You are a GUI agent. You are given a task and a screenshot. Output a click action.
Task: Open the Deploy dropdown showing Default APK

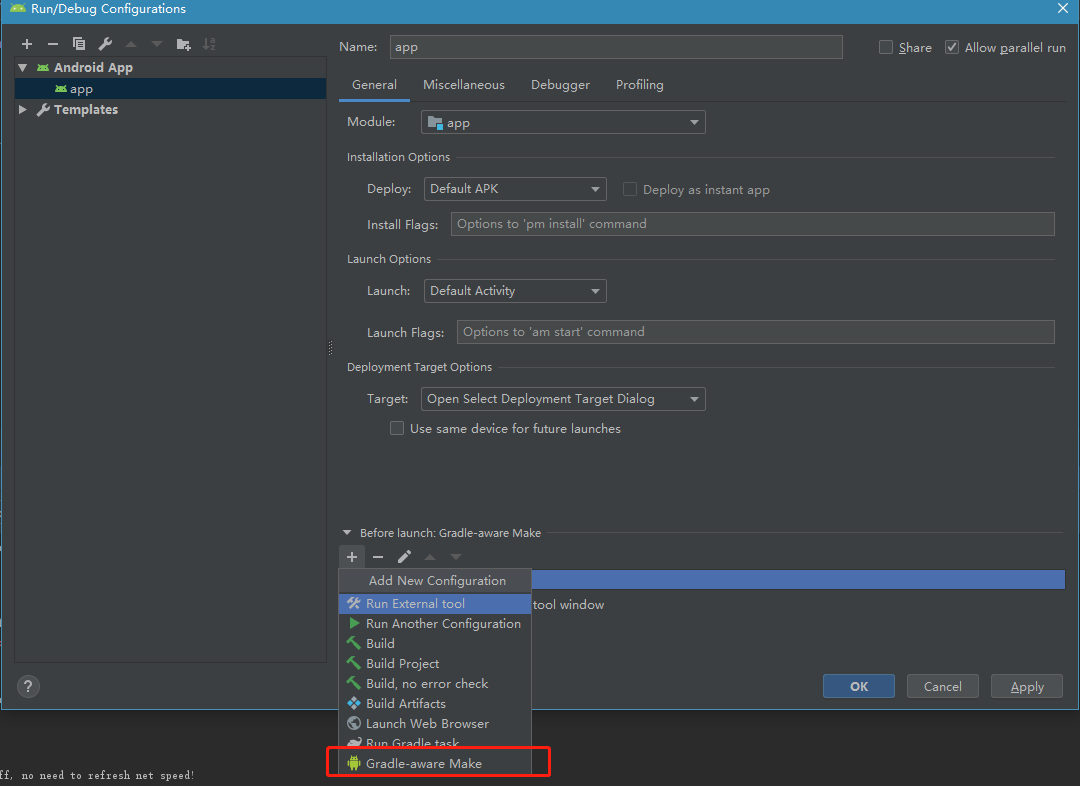[x=515, y=188]
